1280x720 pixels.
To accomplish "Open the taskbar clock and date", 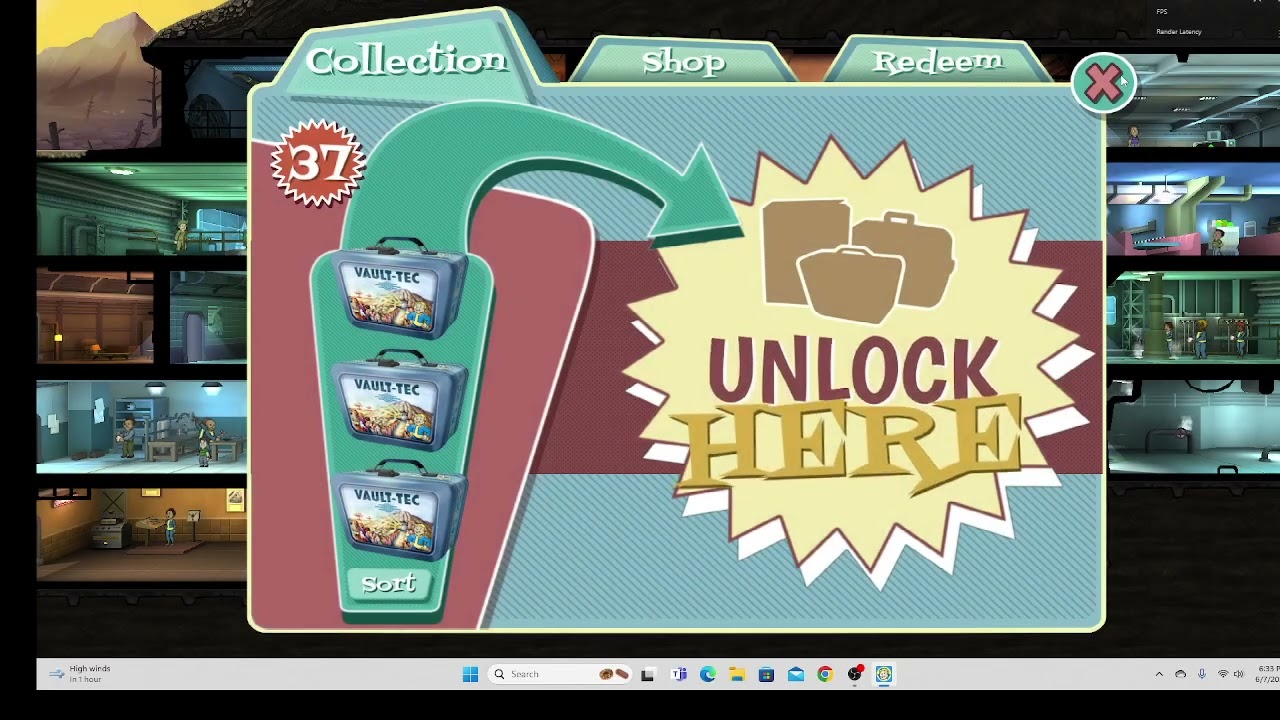I will pos(1267,674).
